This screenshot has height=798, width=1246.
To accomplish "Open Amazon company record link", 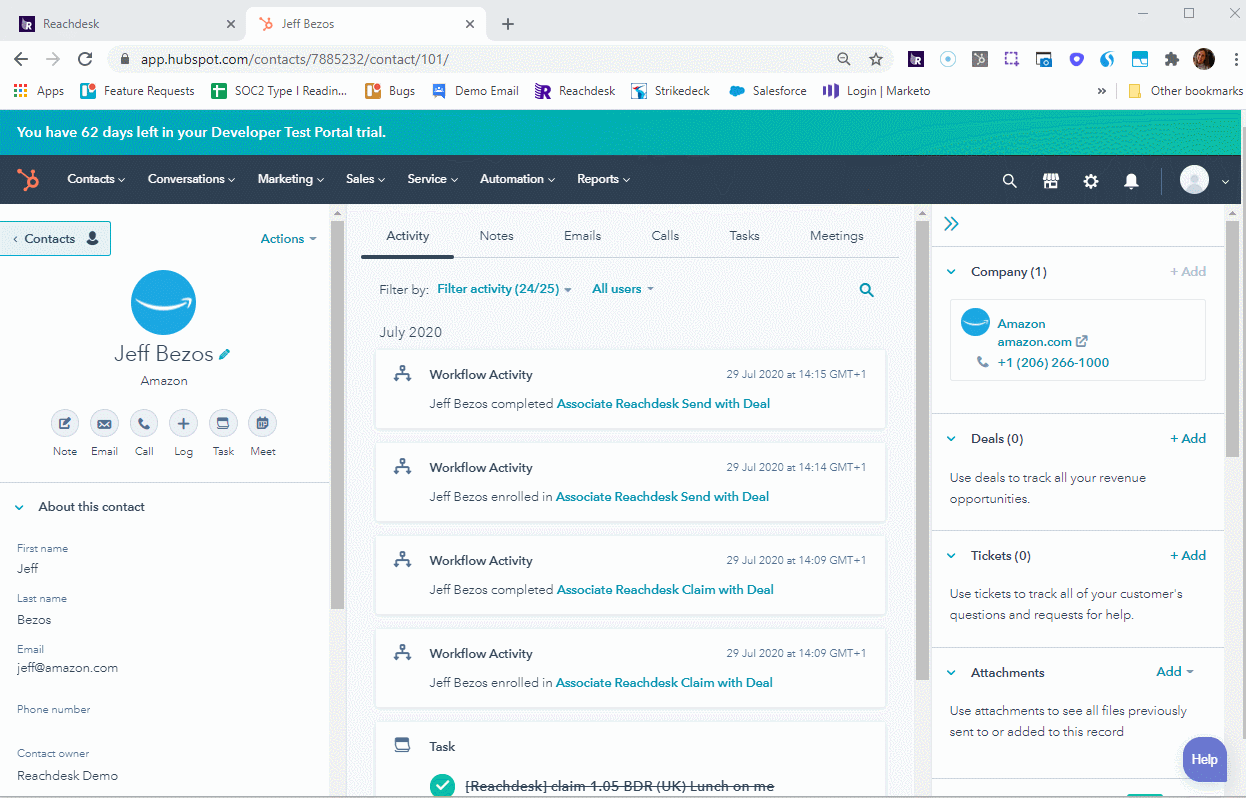I will tap(1021, 324).
